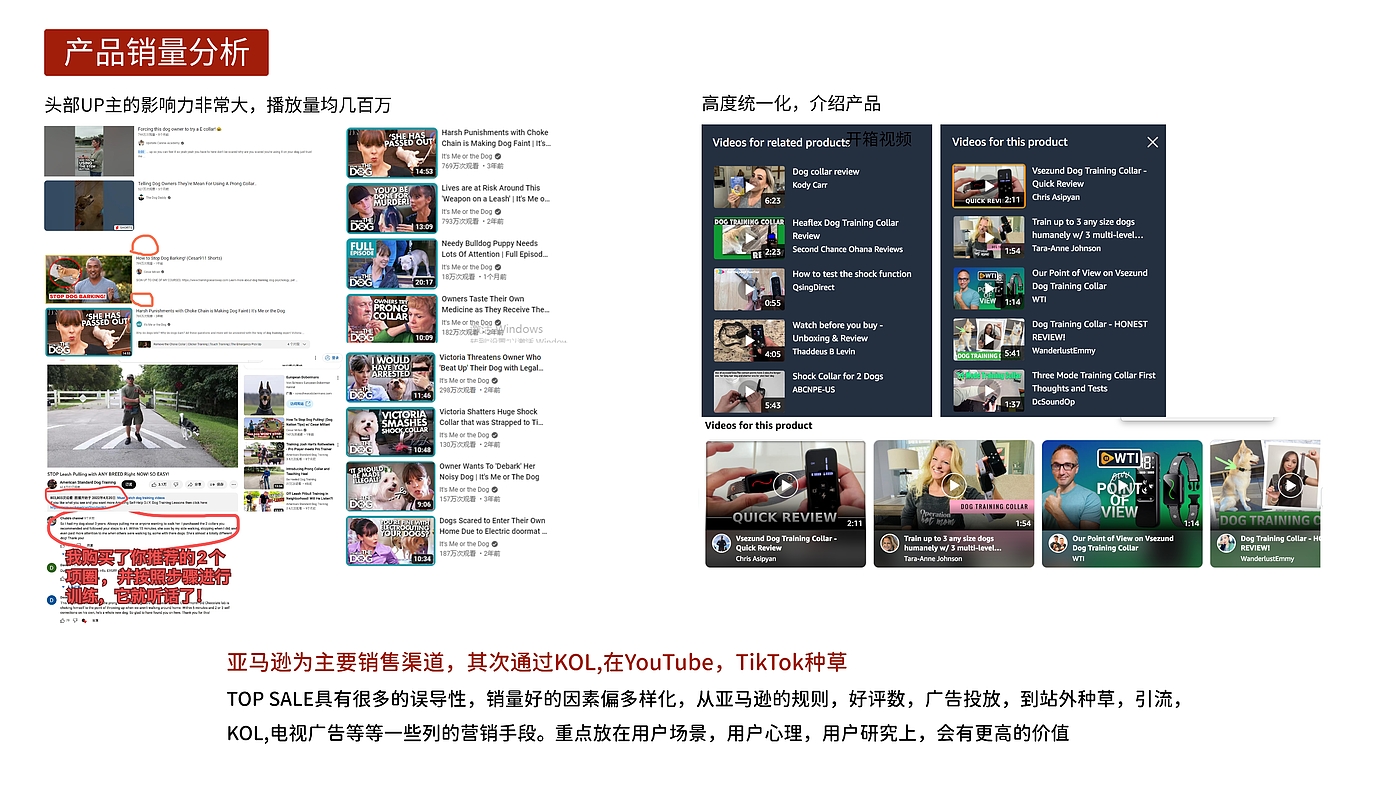Open 'How to test the shock function' title
The width and height of the screenshot is (1400, 788).
pos(852,274)
